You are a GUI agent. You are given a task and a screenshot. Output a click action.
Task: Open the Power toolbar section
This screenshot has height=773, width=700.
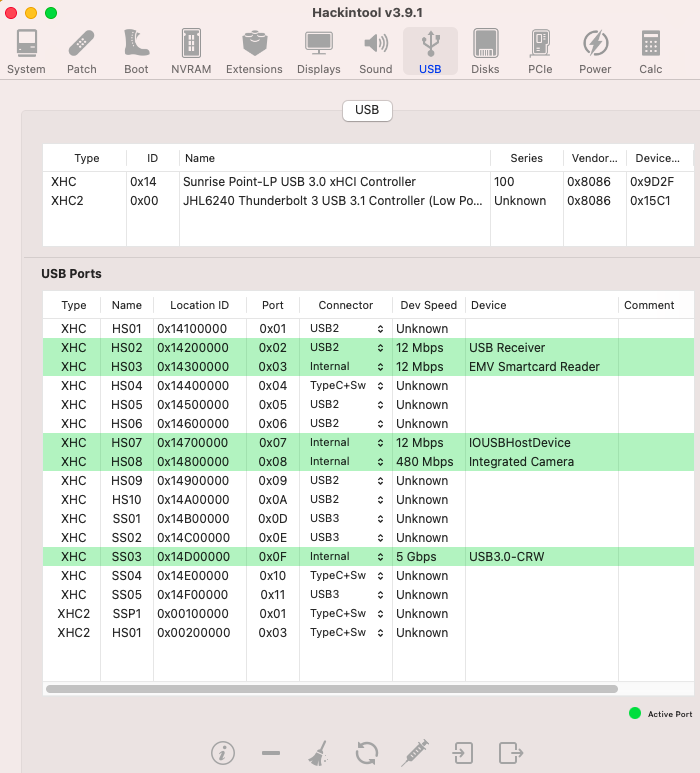(595, 51)
